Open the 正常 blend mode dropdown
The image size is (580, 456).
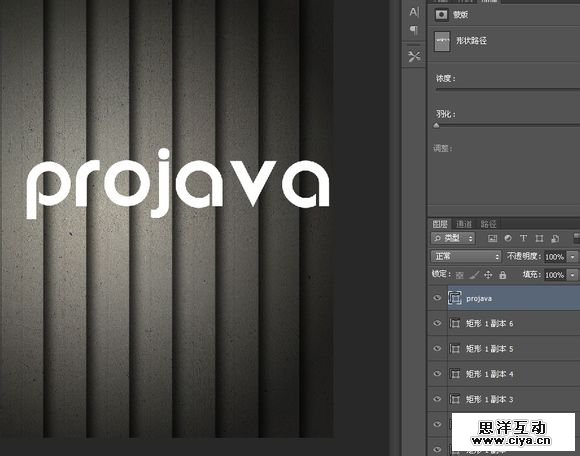pos(466,256)
